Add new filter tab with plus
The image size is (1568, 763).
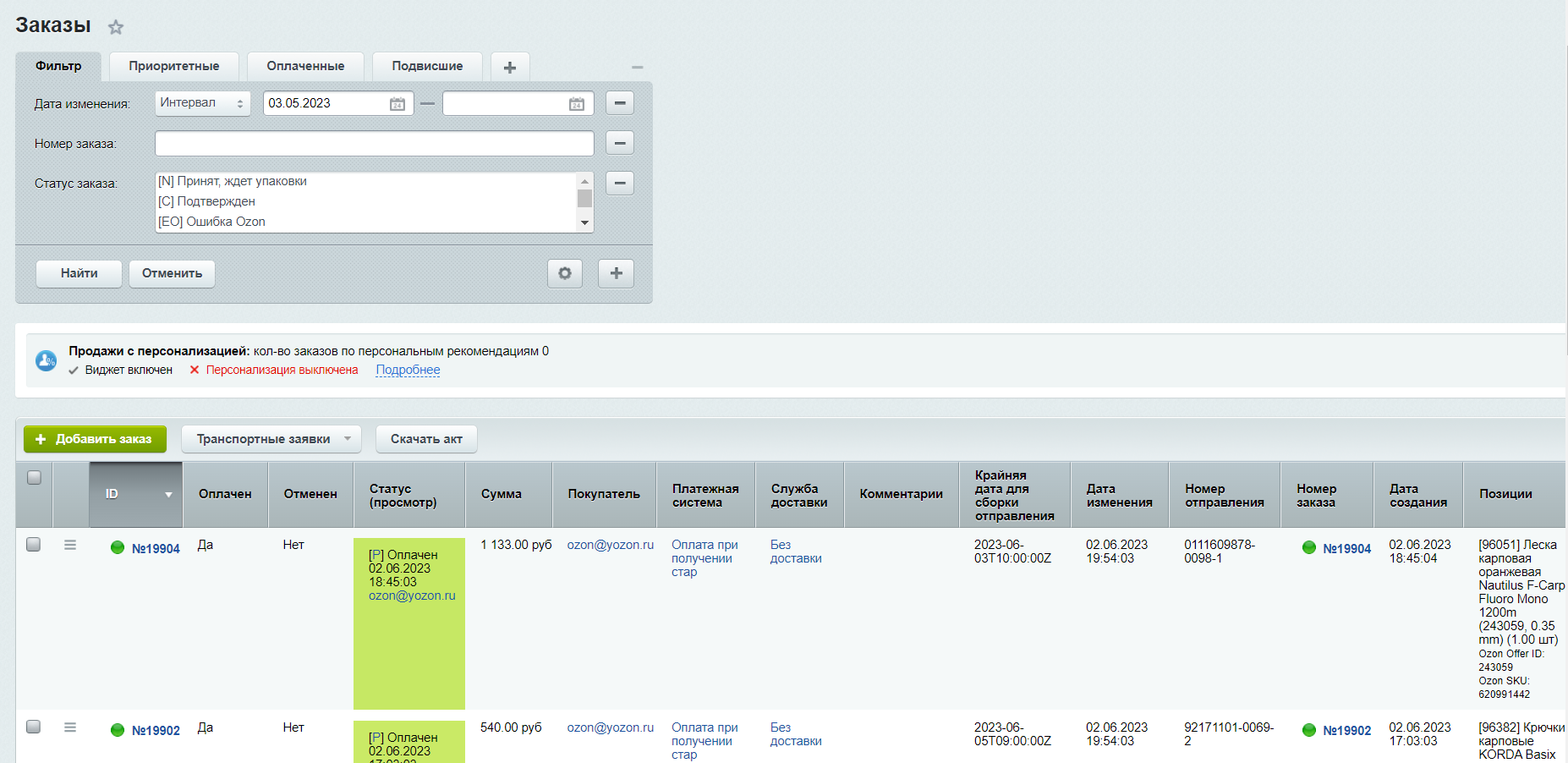coord(510,67)
